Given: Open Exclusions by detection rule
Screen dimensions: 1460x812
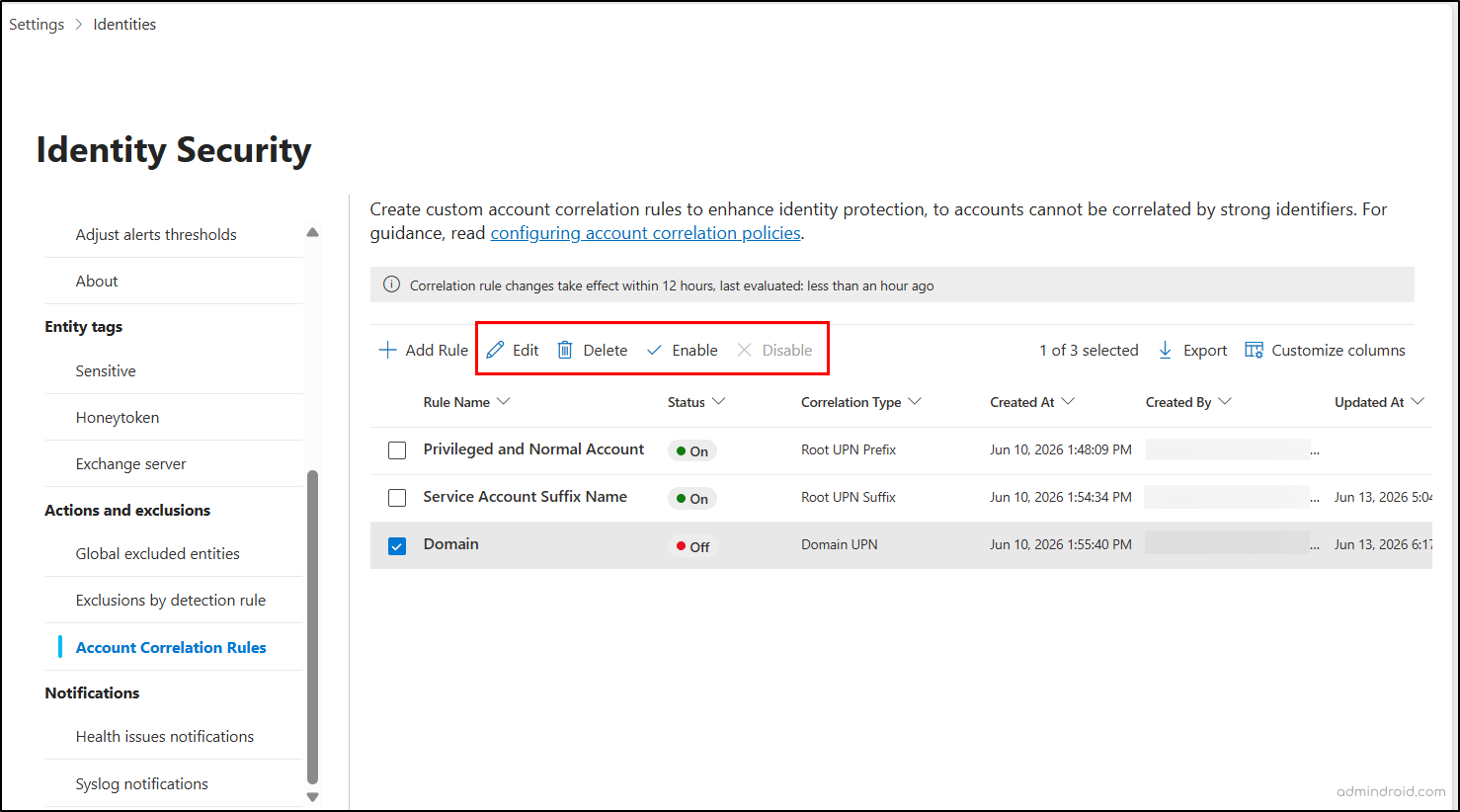Looking at the screenshot, I should [171, 600].
